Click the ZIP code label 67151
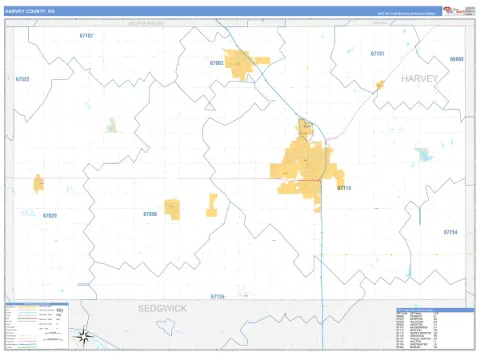The height and width of the screenshot is (360, 480). click(377, 54)
